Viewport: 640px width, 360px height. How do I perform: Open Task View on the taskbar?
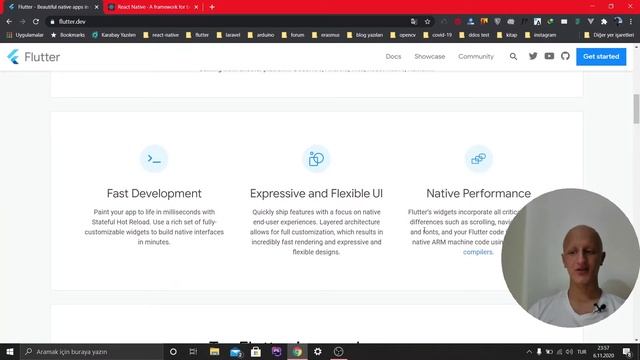[x=193, y=351]
